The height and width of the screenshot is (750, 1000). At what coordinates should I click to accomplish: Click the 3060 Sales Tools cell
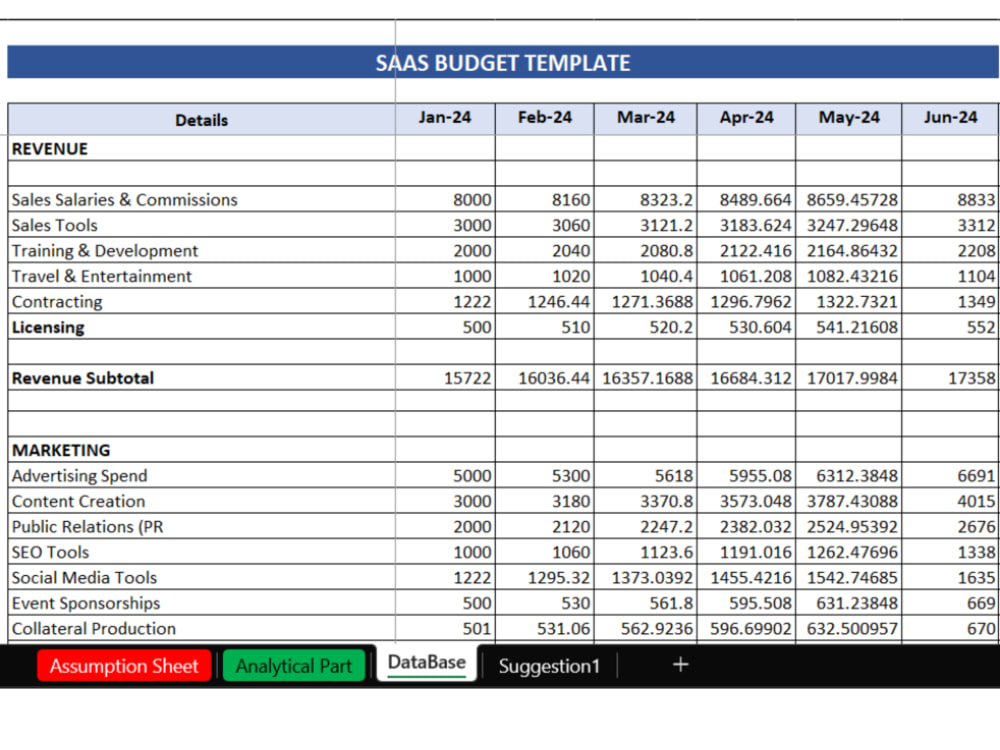tap(545, 224)
